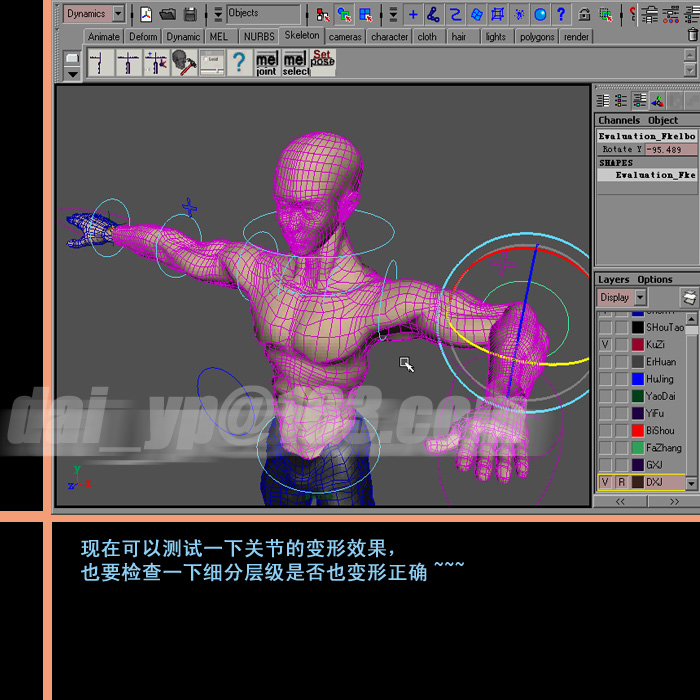700x700 pixels.
Task: Toggle the rendering sphere selection mask icon
Action: click(x=540, y=14)
